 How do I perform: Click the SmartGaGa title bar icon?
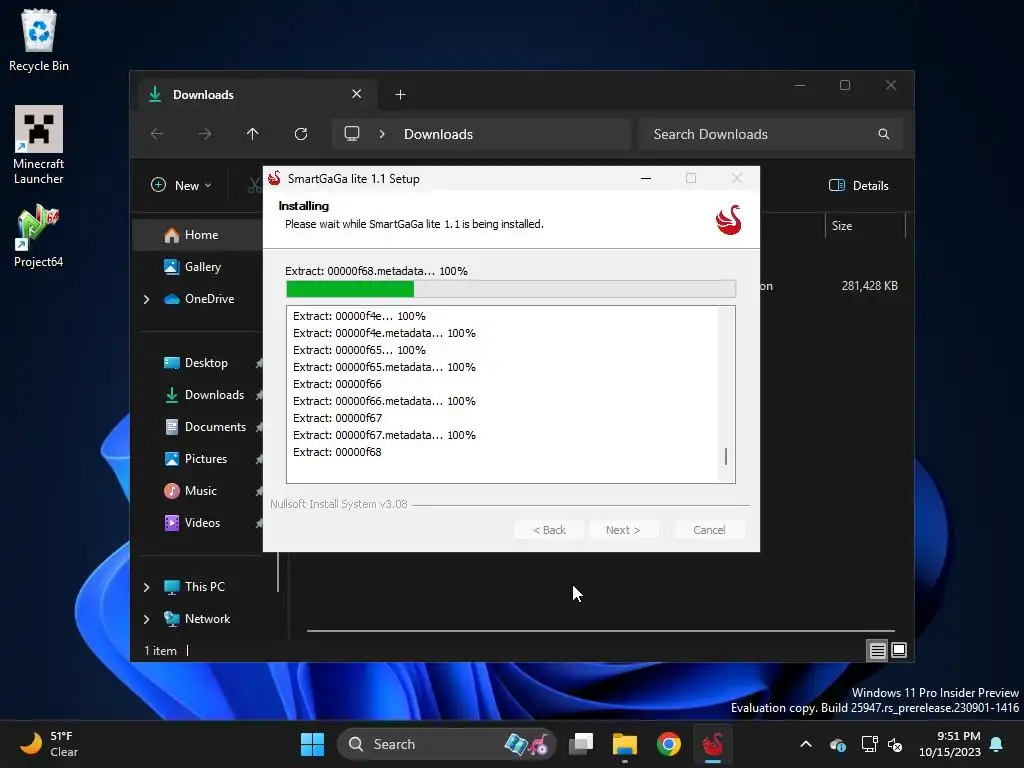[x=274, y=178]
